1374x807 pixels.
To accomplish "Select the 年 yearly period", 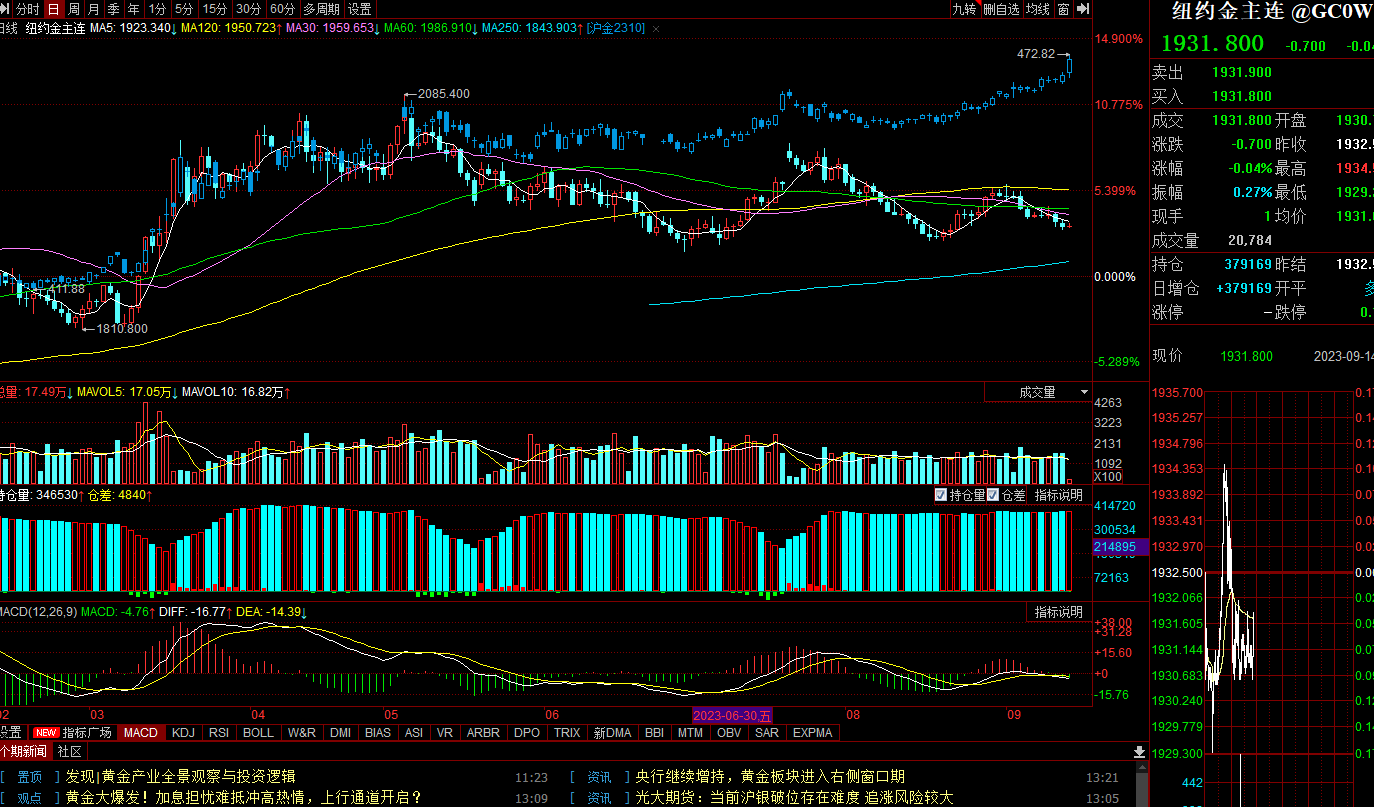I will pyautogui.click(x=134, y=9).
